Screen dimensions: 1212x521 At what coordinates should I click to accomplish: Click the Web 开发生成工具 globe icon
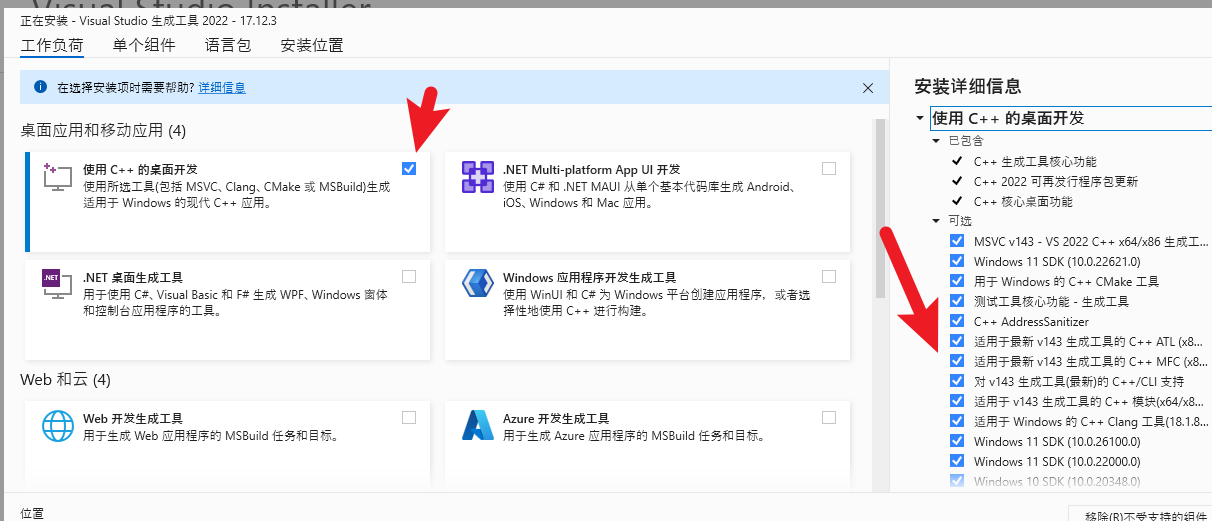pos(58,425)
